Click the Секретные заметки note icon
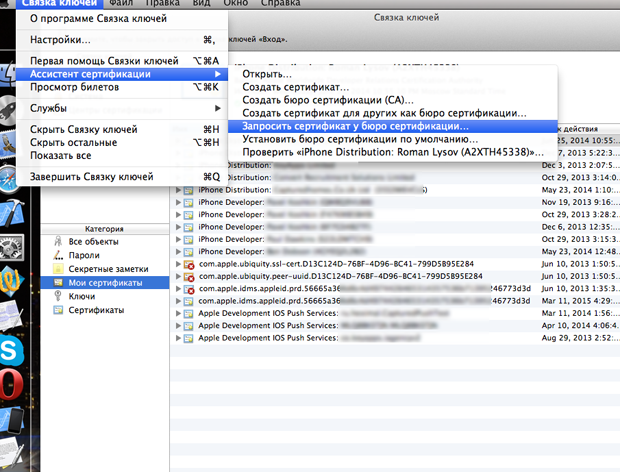This screenshot has height=472, width=620. [58, 269]
